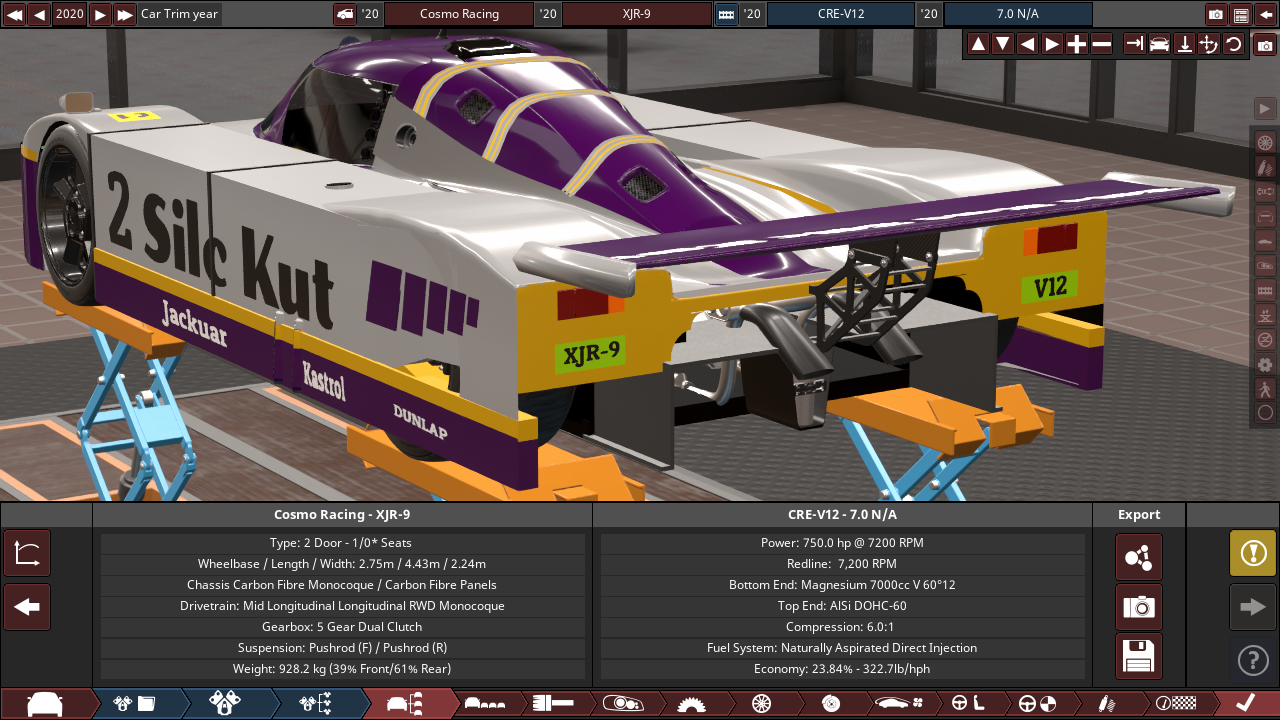The image size is (1280, 720).
Task: Edit the CRE-V12 engine family name
Action: click(x=840, y=14)
